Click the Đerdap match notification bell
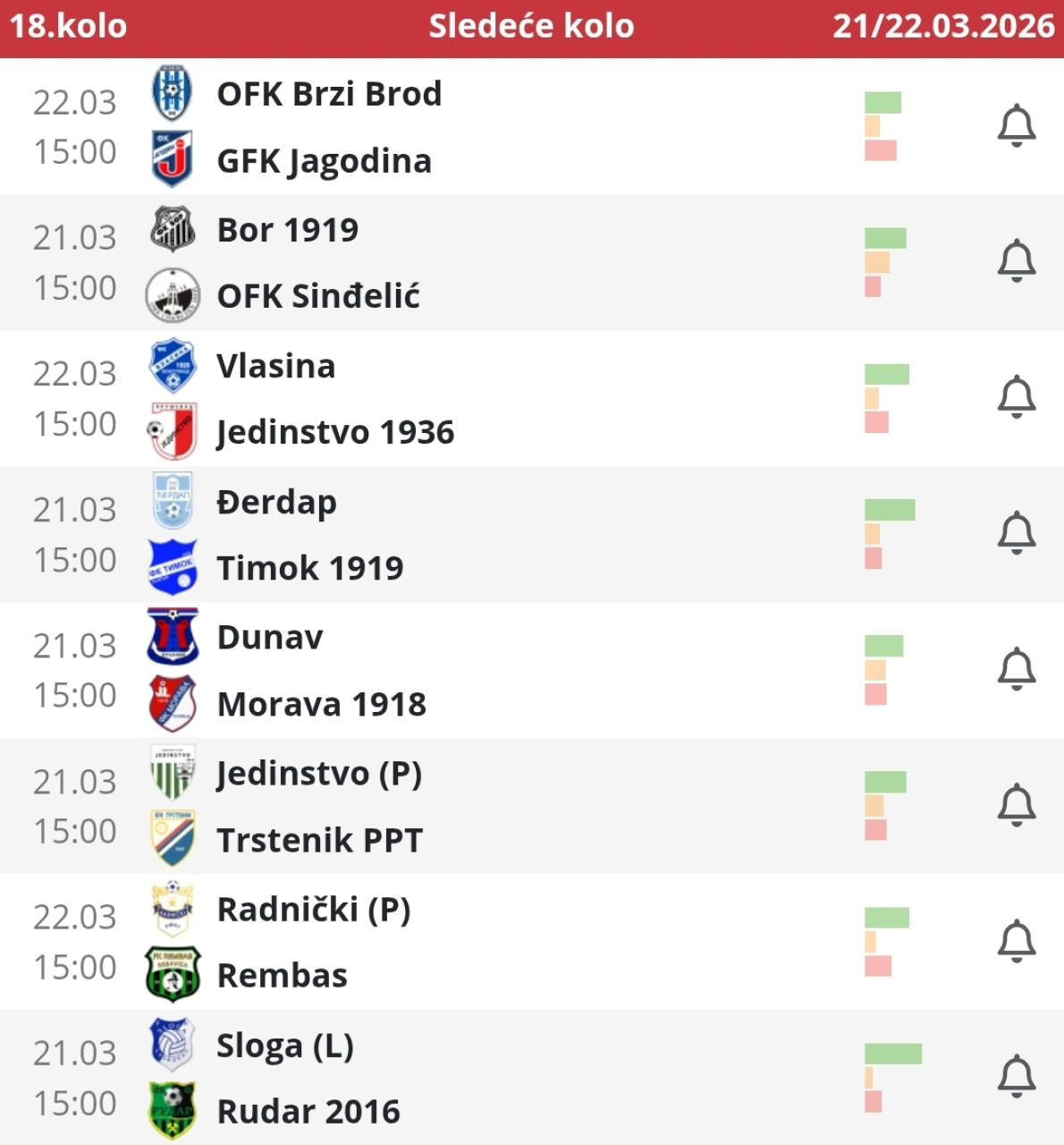Image resolution: width=1064 pixels, height=1145 pixels. coord(1016,533)
